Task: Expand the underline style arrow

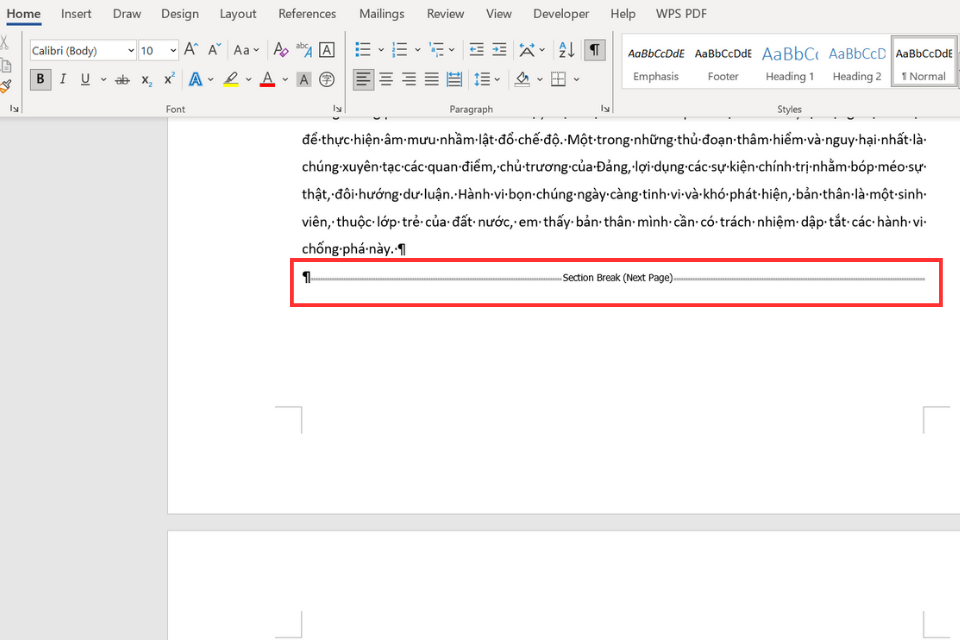Action: (103, 79)
